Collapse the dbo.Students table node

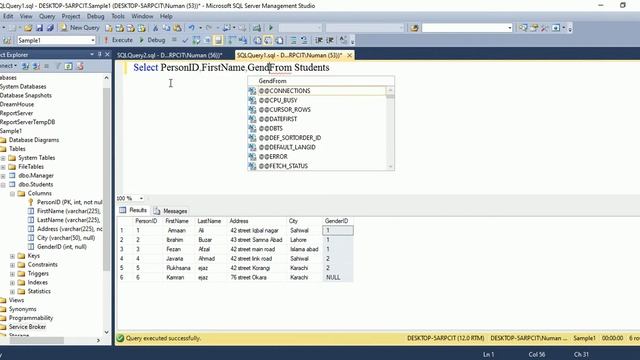[3, 185]
